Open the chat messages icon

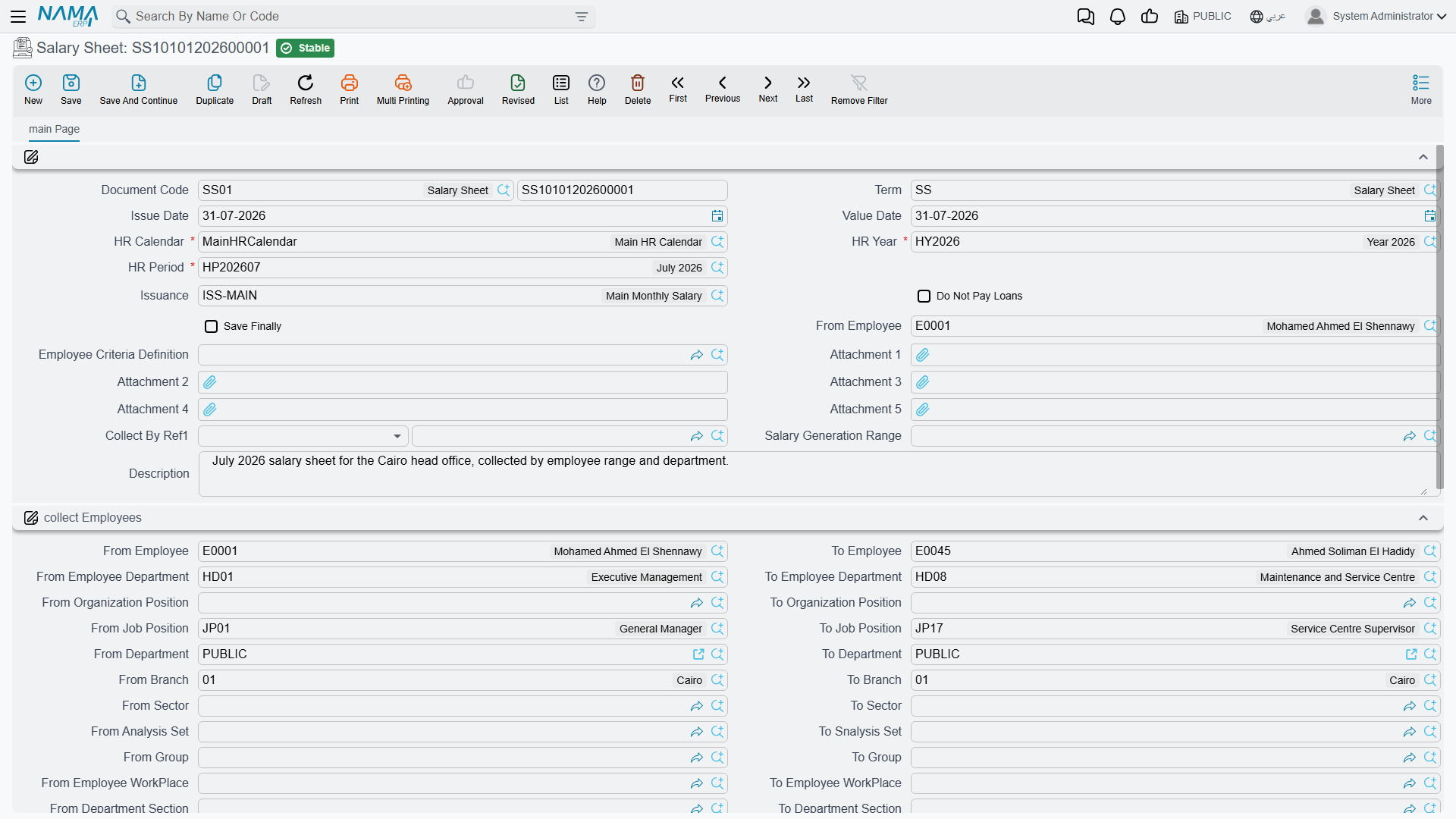click(x=1086, y=17)
